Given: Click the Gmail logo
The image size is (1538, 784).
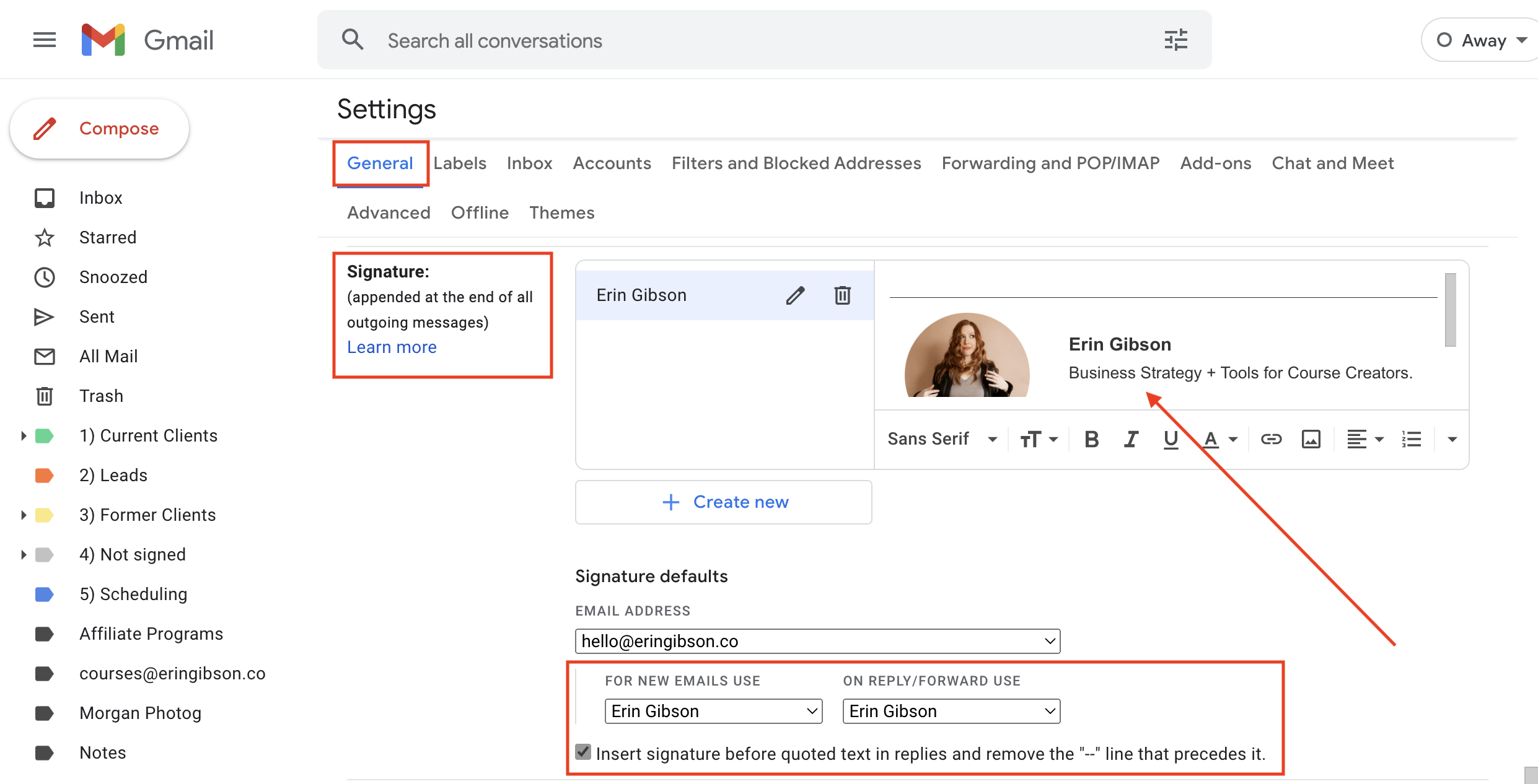Looking at the screenshot, I should (x=147, y=40).
